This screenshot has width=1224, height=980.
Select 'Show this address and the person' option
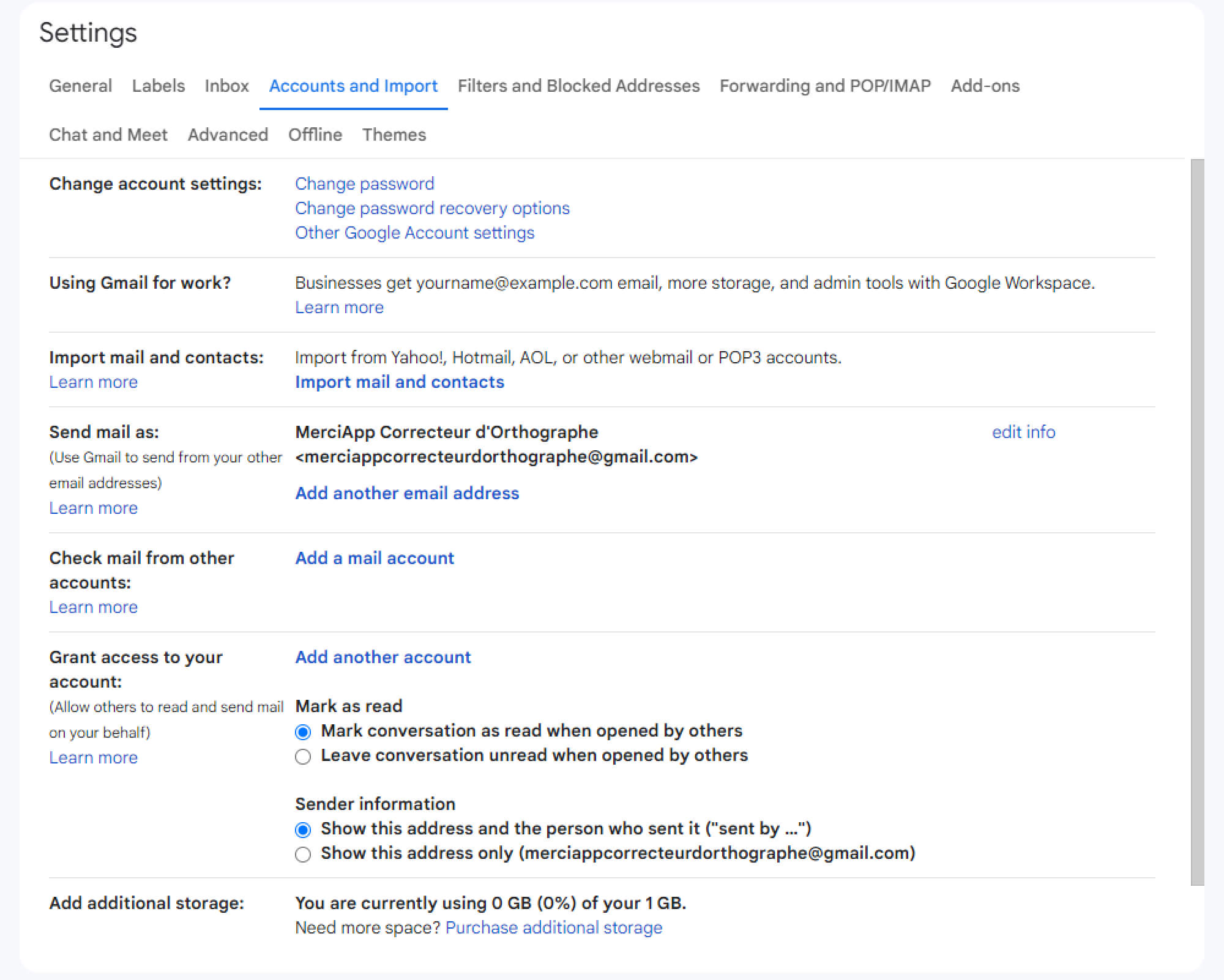[x=303, y=830]
